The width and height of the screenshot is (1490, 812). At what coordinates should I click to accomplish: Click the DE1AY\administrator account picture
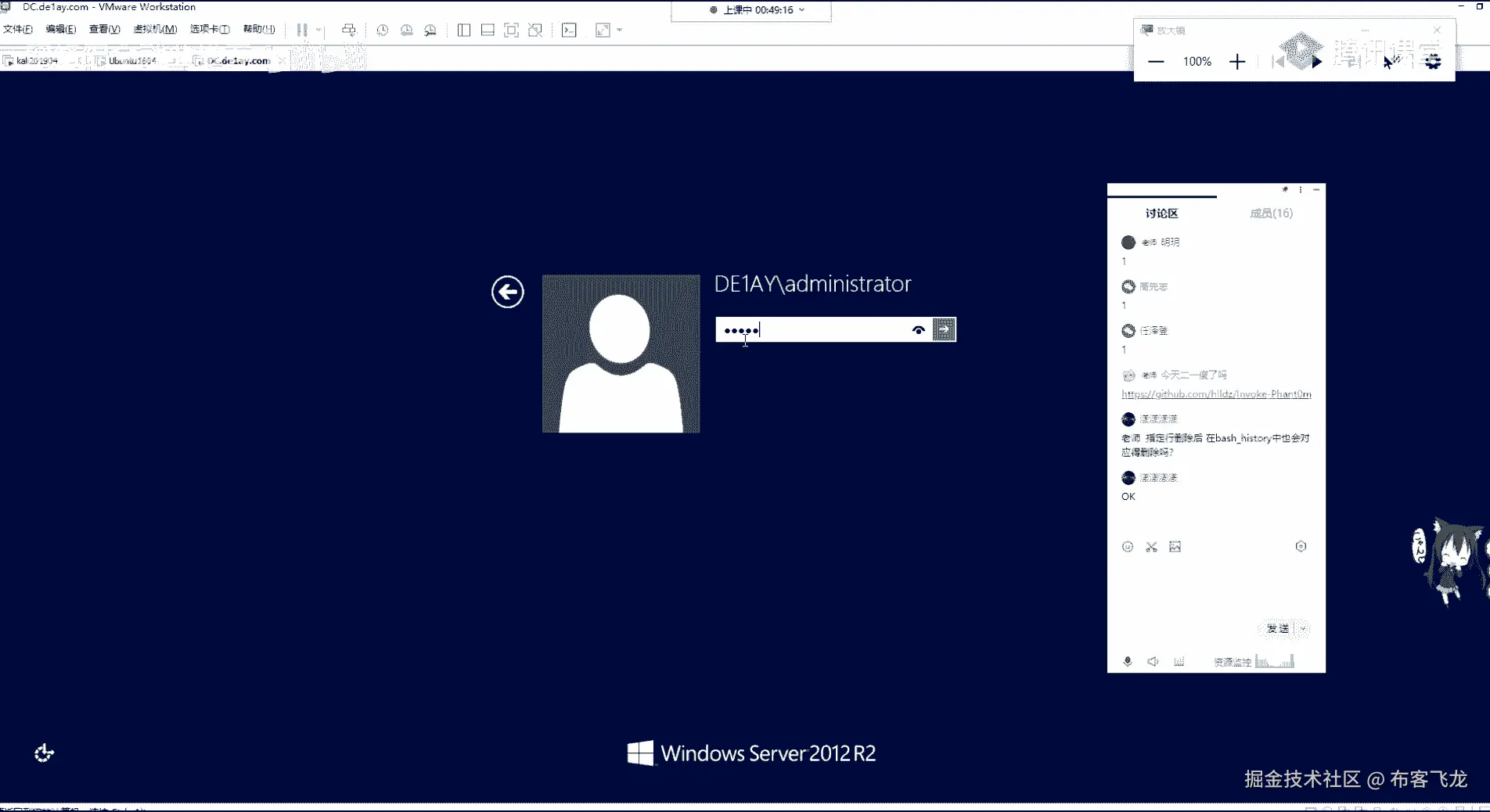click(x=621, y=354)
